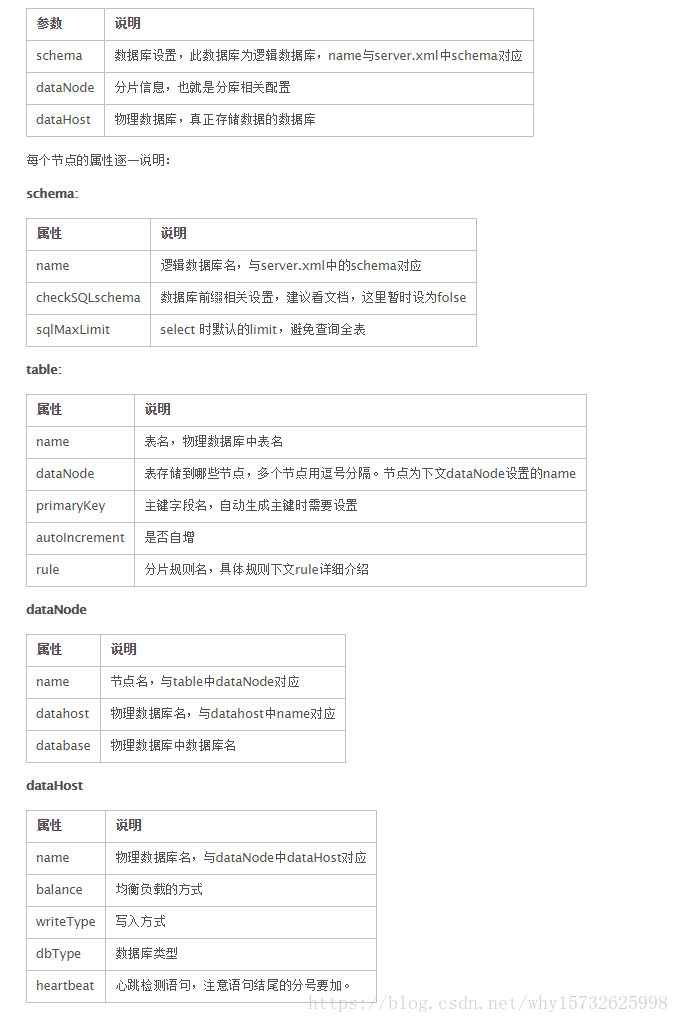Select text '分片规则名，具体规则下文rule详细介绍'
The width and height of the screenshot is (679, 1023).
pyautogui.click(x=256, y=570)
